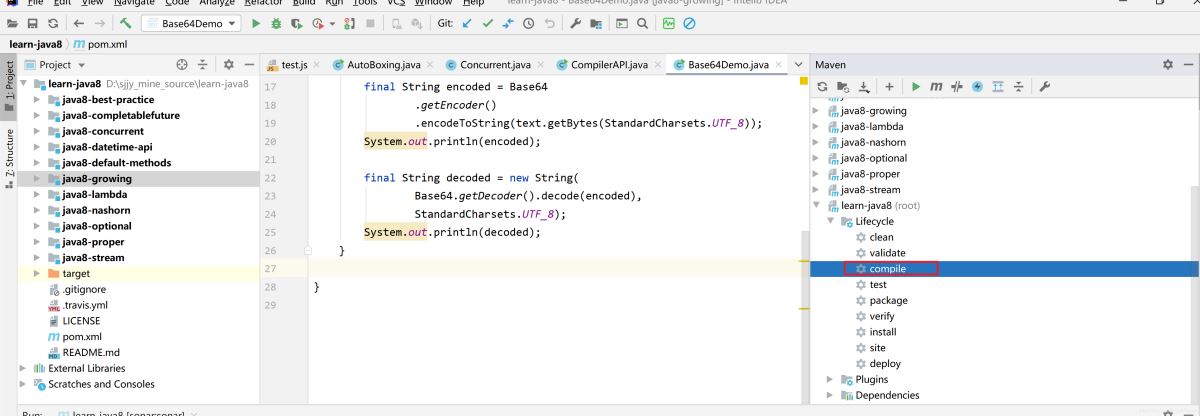Run with coverage icon in main toolbar

[x=297, y=23]
